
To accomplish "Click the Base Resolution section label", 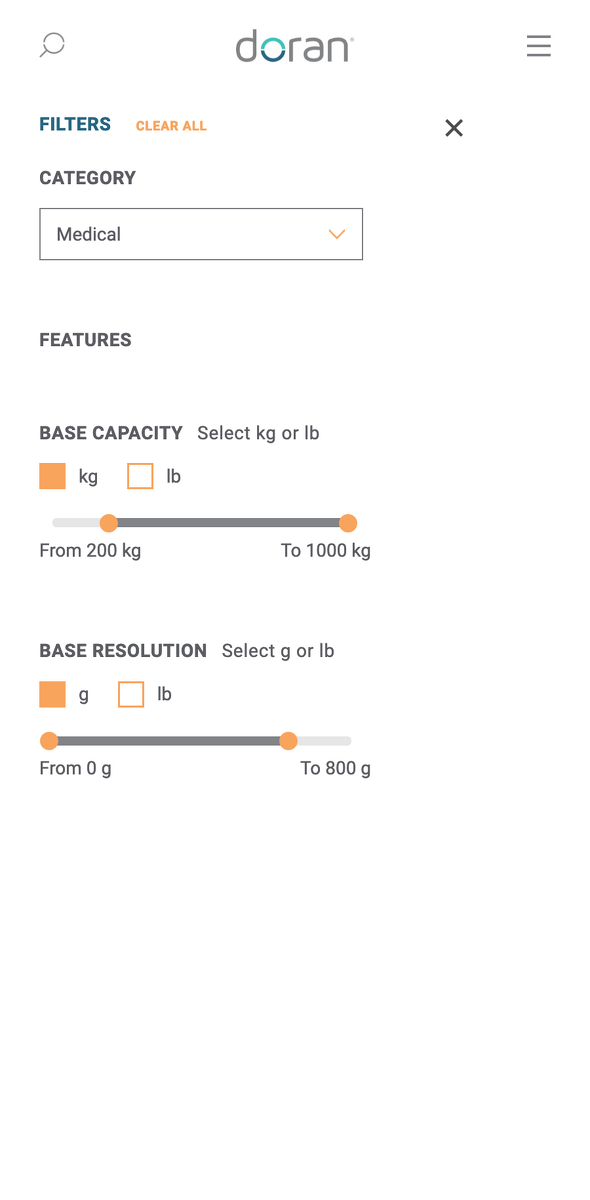I will (123, 651).
